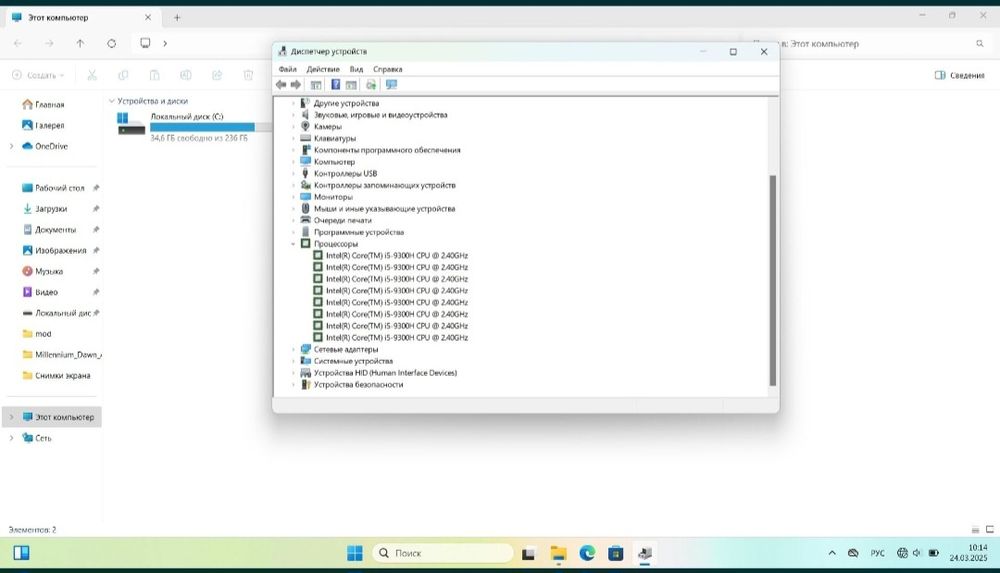1000x573 pixels.
Task: Open the Действие menu
Action: click(323, 69)
